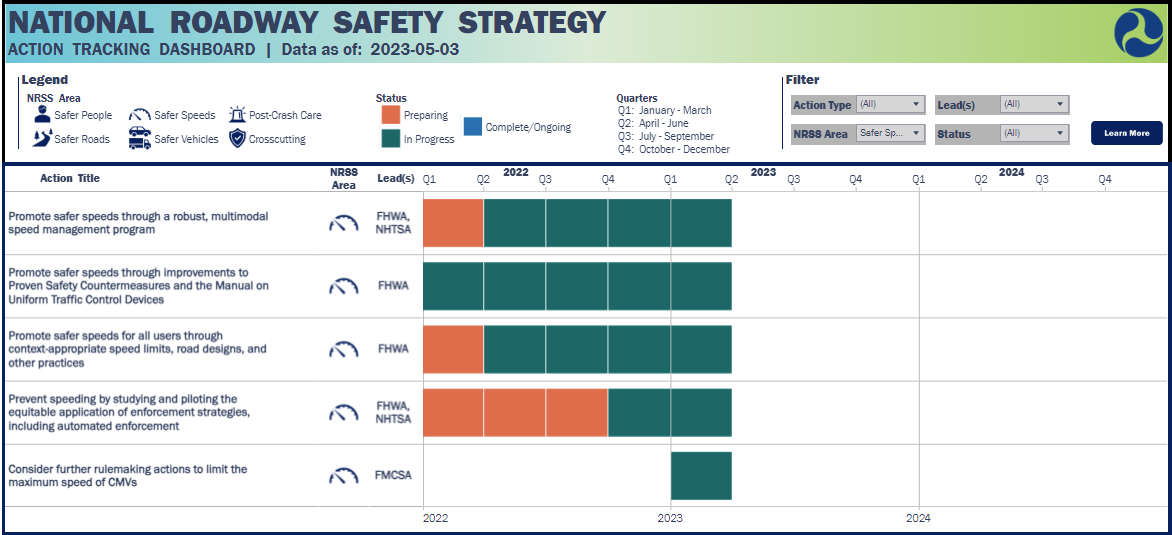Screen dimensions: 1172x535
Task: Click the Crosscutting shield icon
Action: (x=237, y=139)
